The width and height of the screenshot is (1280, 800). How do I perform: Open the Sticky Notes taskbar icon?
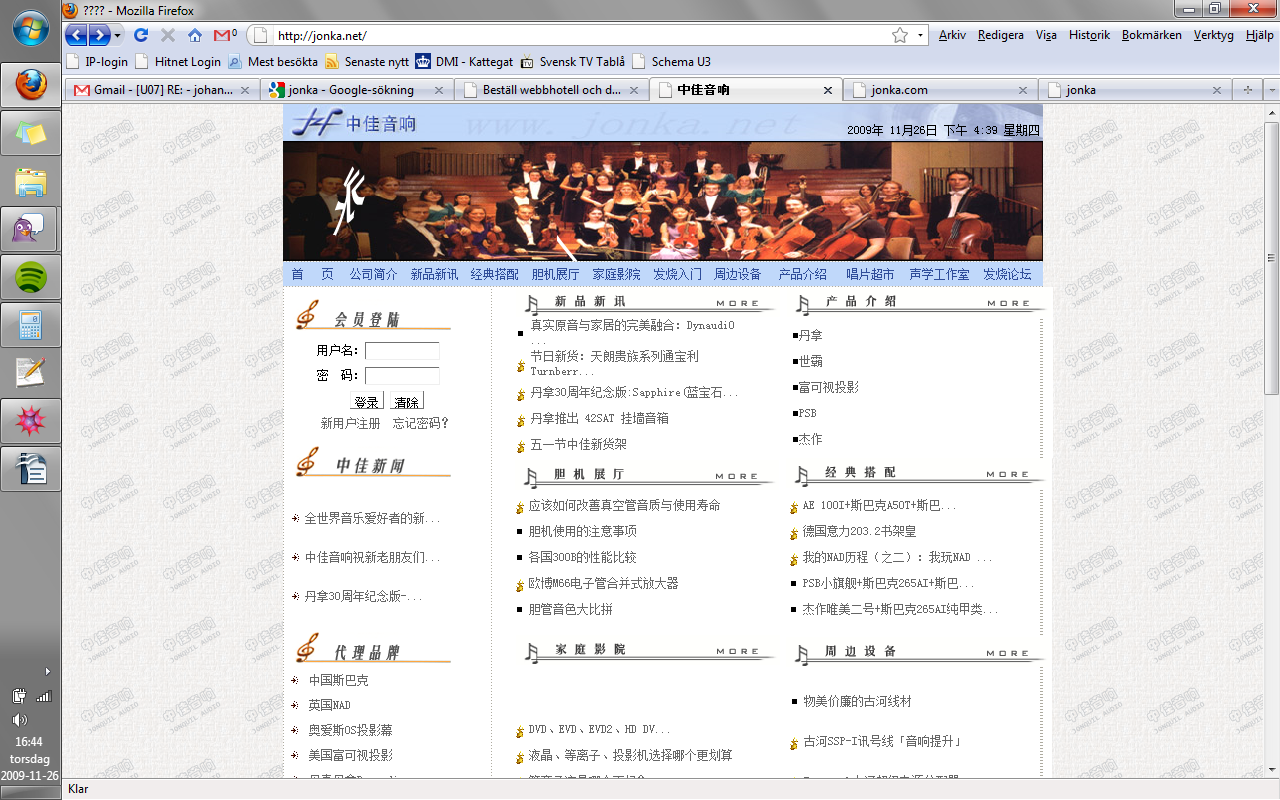pyautogui.click(x=31, y=133)
